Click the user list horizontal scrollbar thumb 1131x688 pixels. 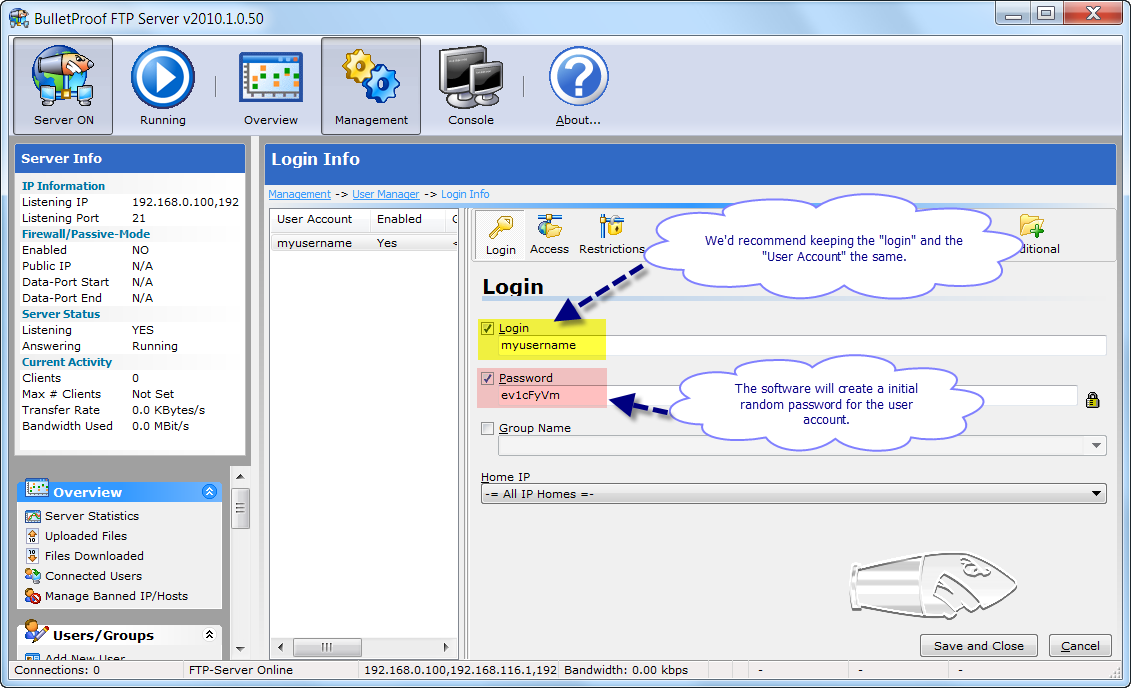tap(327, 647)
